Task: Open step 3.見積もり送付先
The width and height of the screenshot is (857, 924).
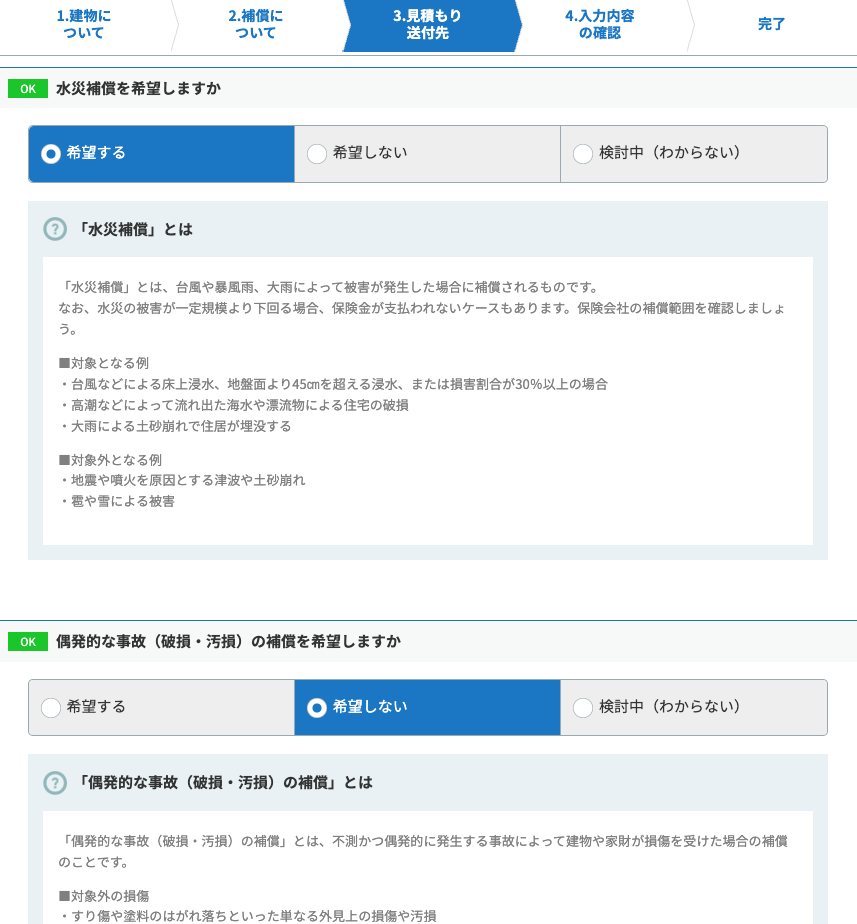Action: tap(428, 25)
